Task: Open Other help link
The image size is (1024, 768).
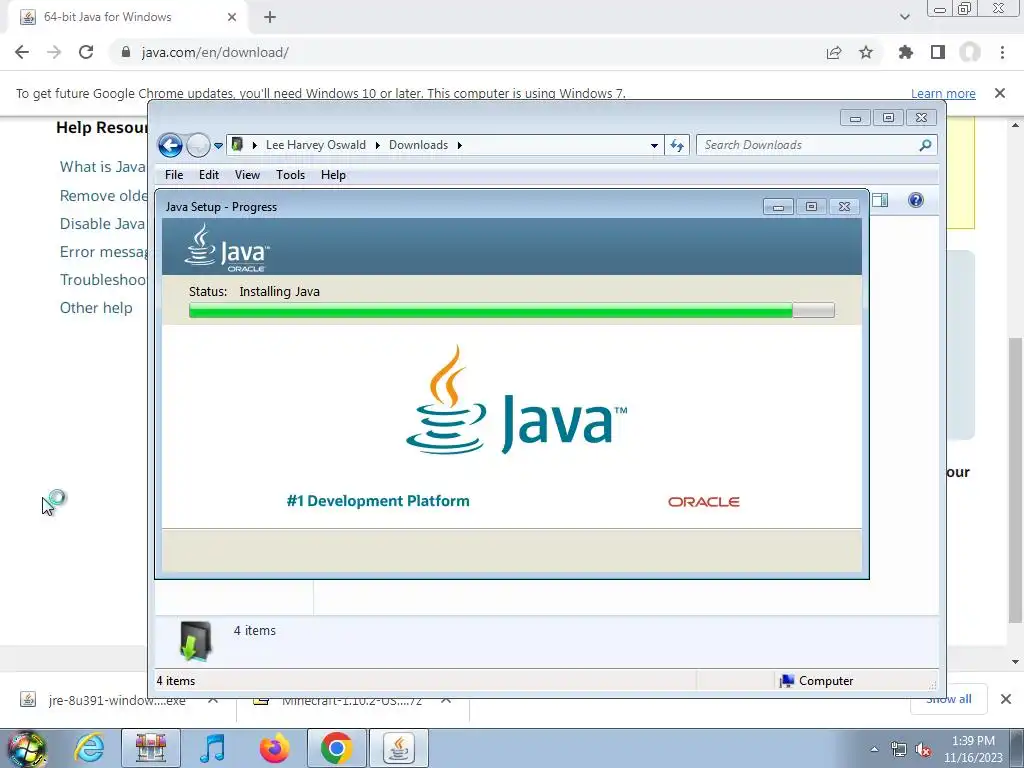Action: [96, 308]
